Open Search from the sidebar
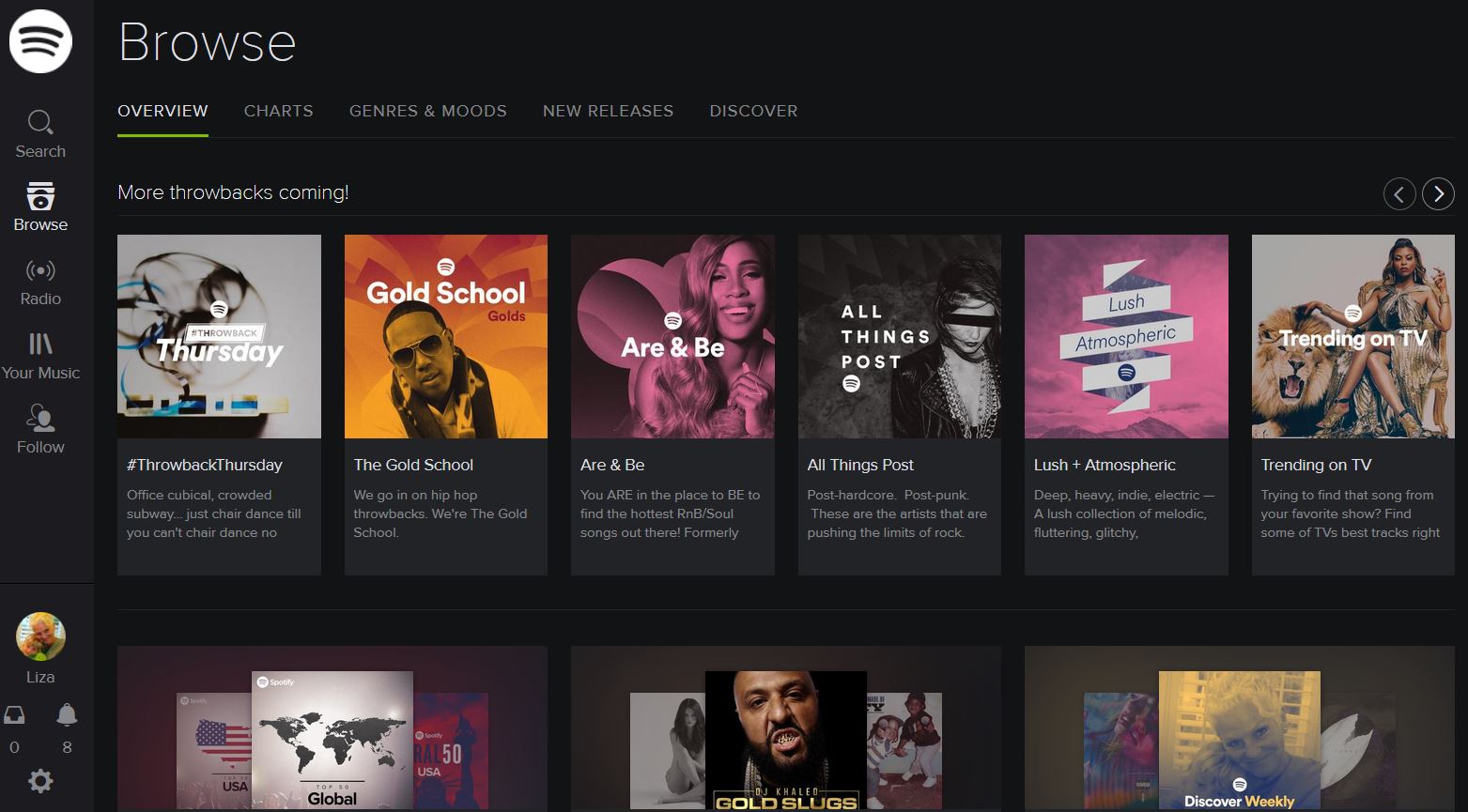1468x812 pixels. click(x=40, y=134)
